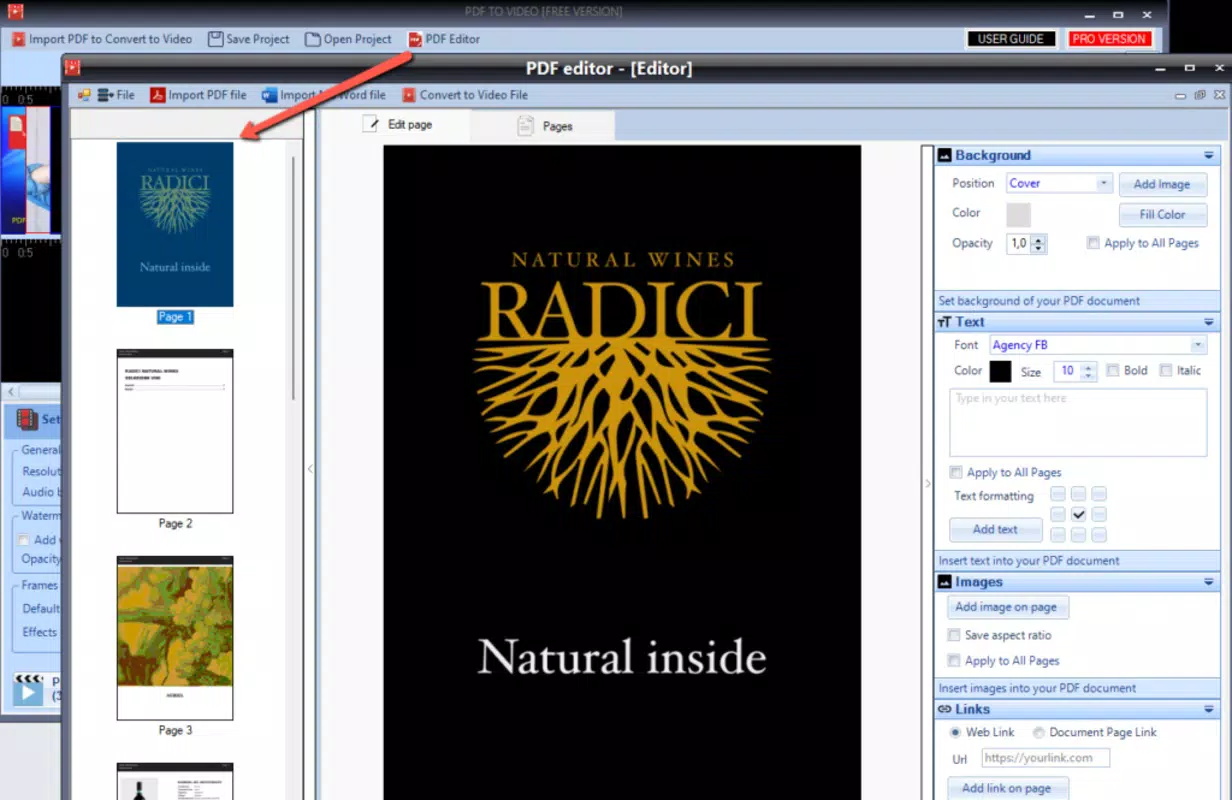Screen dimensions: 1232x800
Task: Click Import PDF to Convert to Video icon
Action: click(x=18, y=39)
